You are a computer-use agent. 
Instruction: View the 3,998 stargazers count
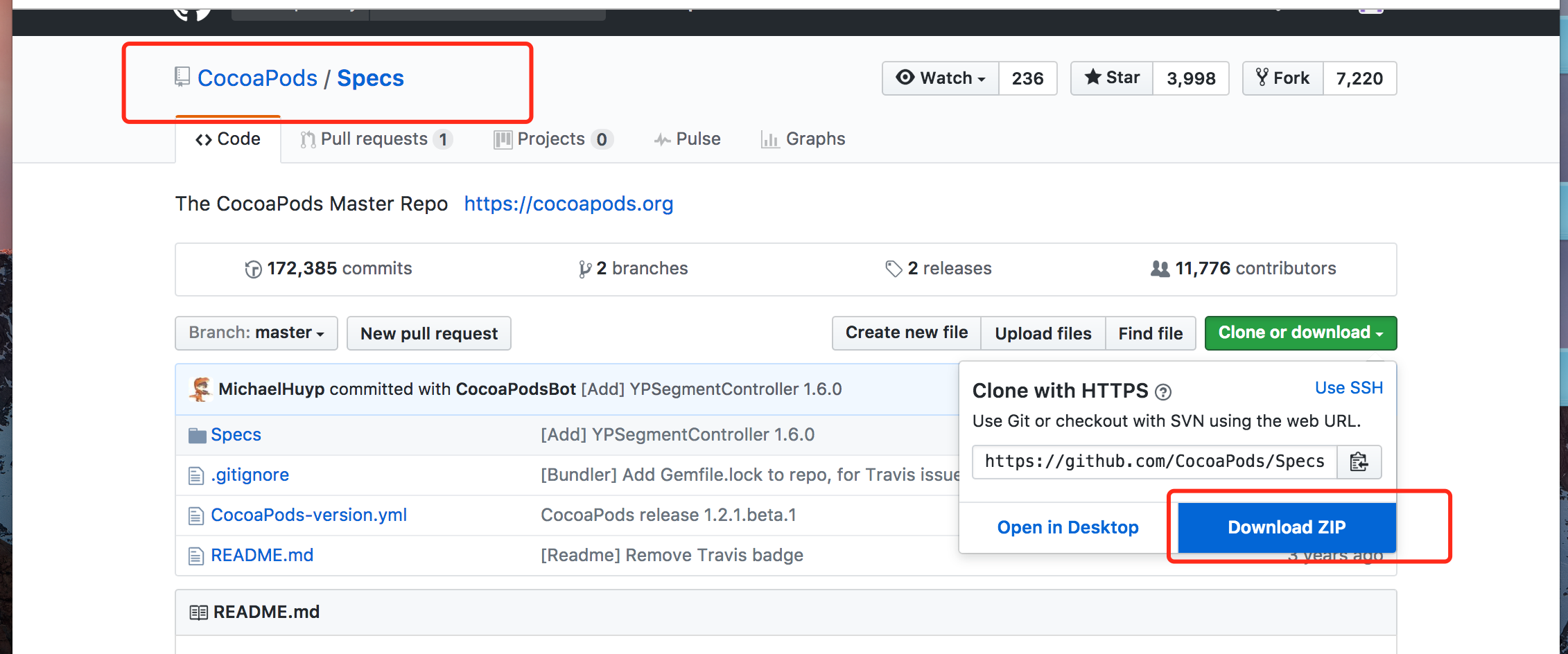point(1191,78)
